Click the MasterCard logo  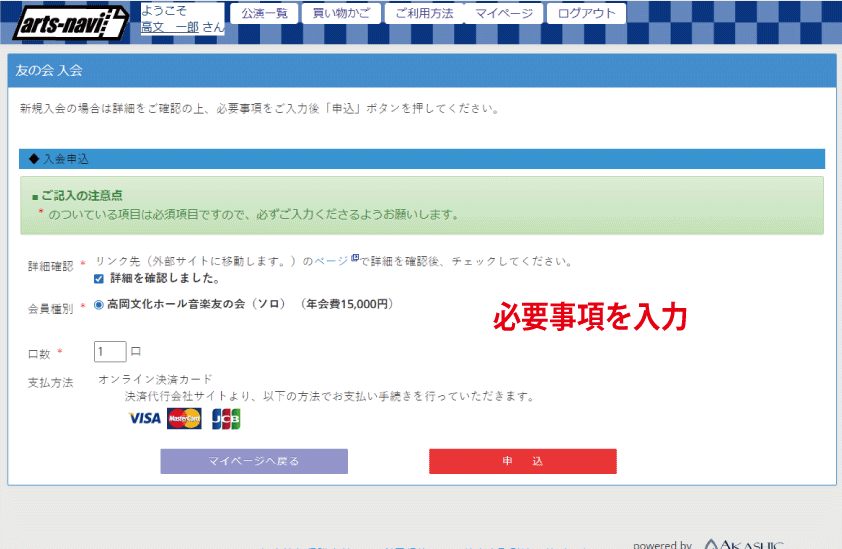pos(184,418)
